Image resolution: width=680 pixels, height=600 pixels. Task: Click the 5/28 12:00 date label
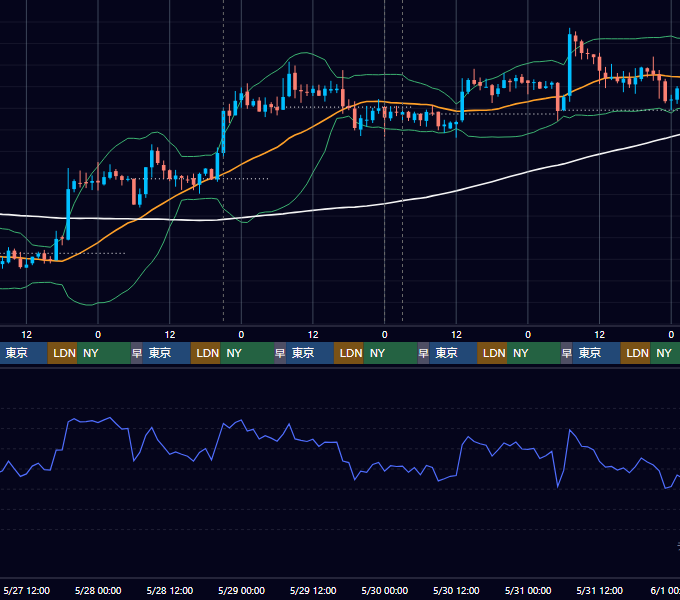[170, 590]
